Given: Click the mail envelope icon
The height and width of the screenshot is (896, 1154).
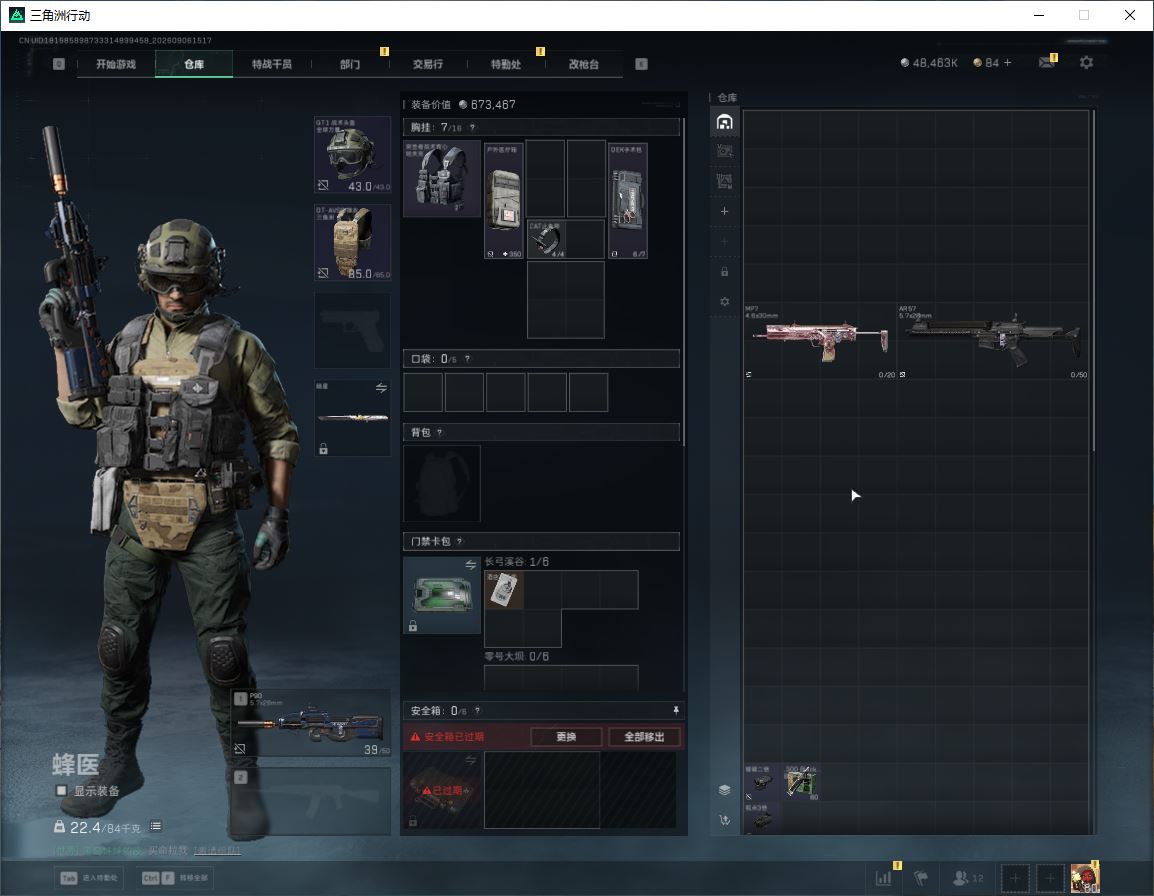Looking at the screenshot, I should tap(1047, 63).
